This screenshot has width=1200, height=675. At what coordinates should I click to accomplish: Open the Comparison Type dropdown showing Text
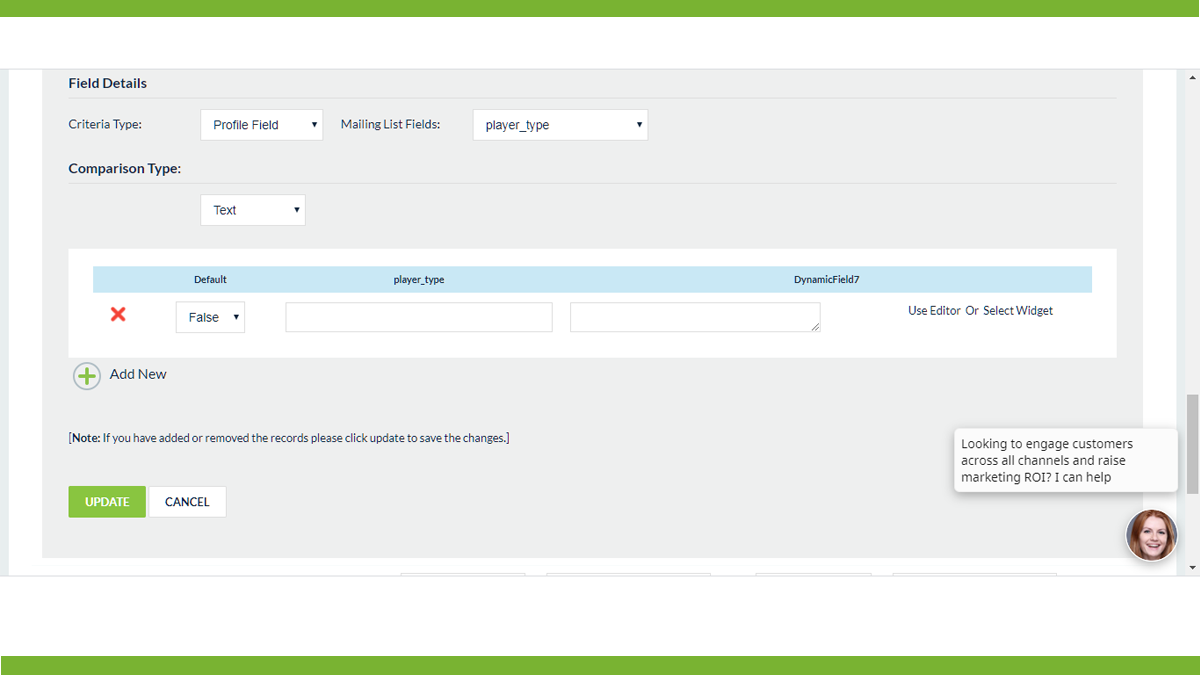253,209
